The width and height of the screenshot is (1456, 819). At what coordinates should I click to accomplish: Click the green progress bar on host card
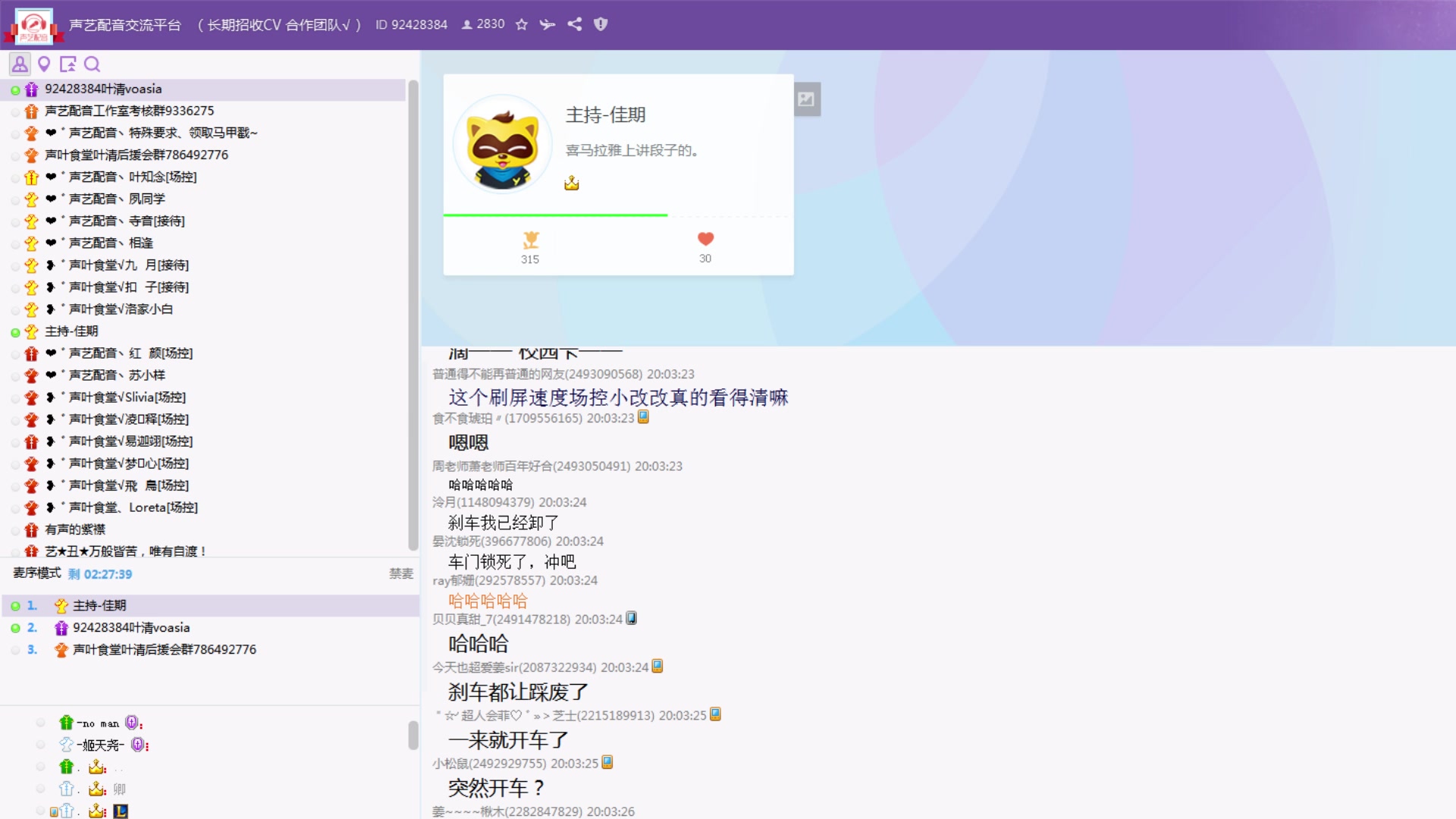click(x=555, y=215)
